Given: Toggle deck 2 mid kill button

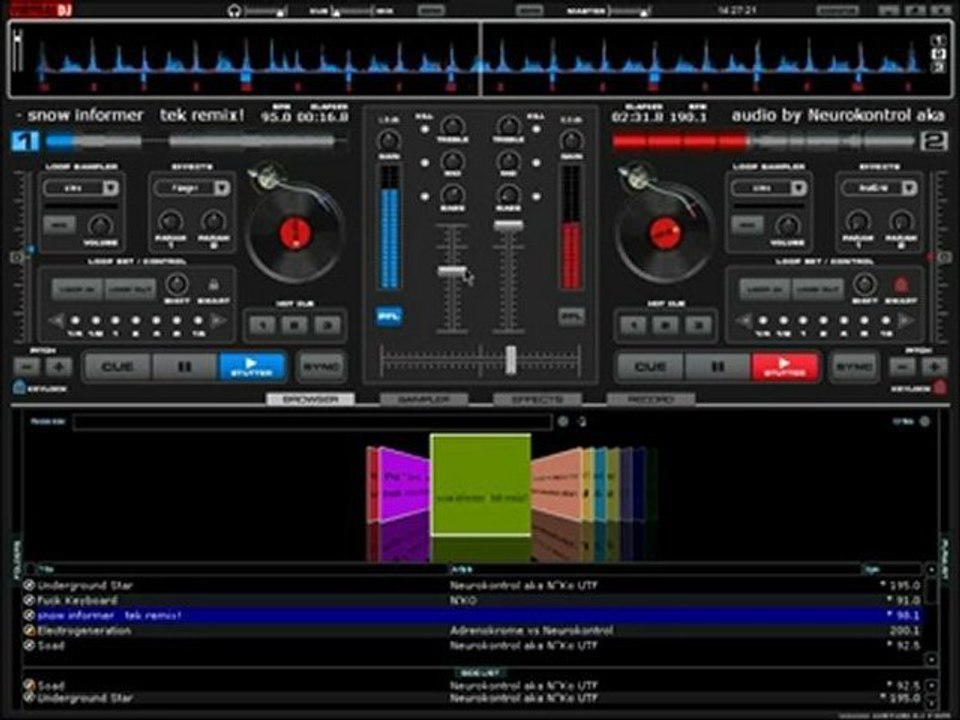Looking at the screenshot, I should click(536, 163).
